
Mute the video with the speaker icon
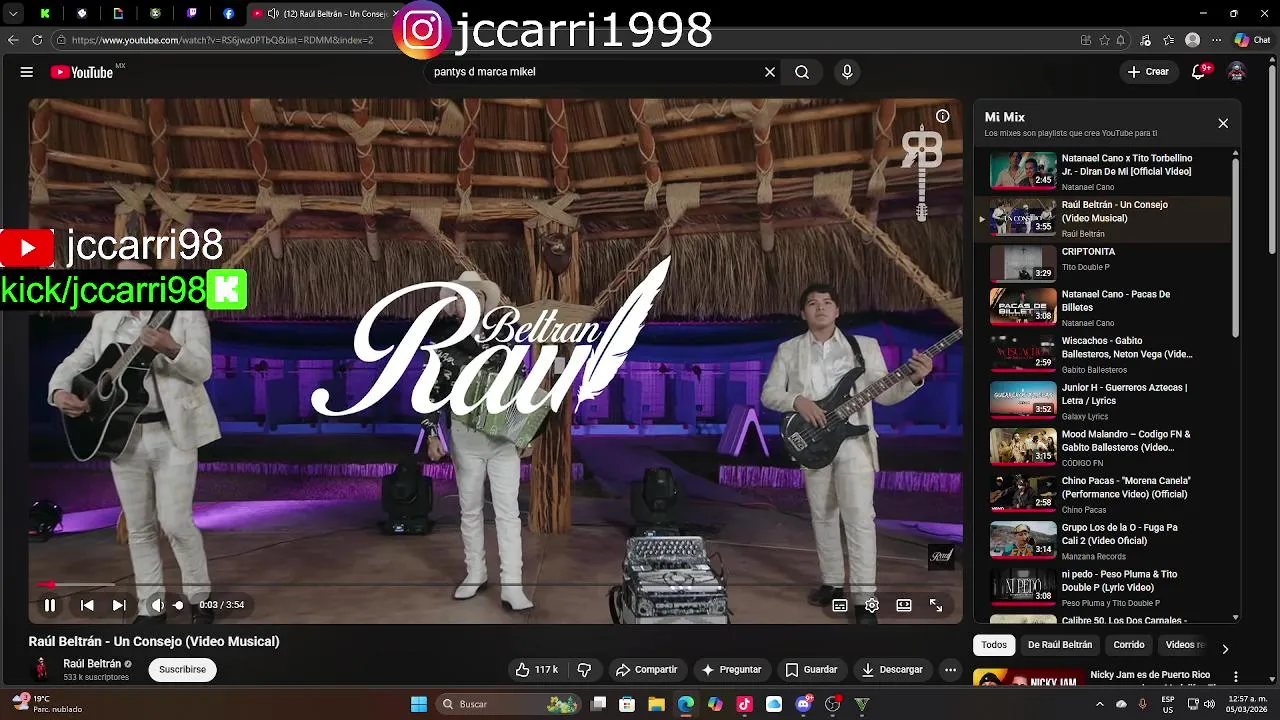(157, 605)
